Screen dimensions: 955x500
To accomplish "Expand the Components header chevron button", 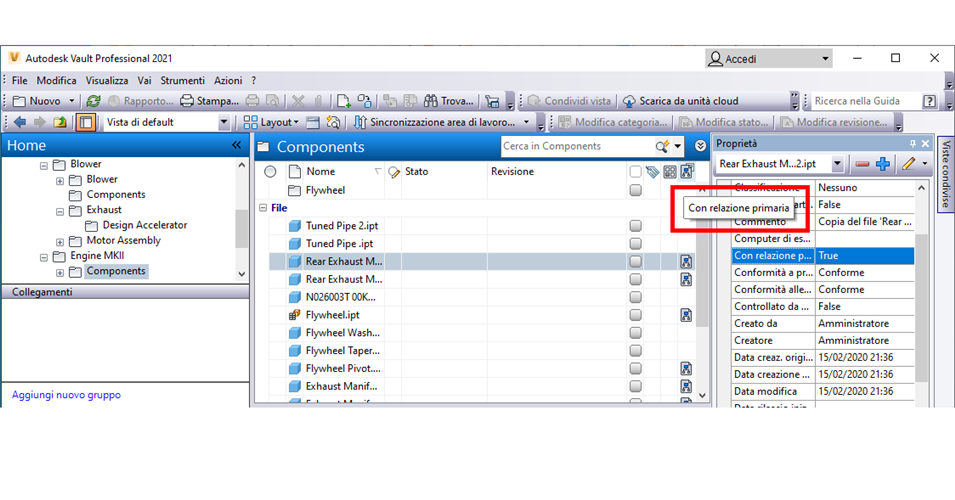I will point(700,146).
